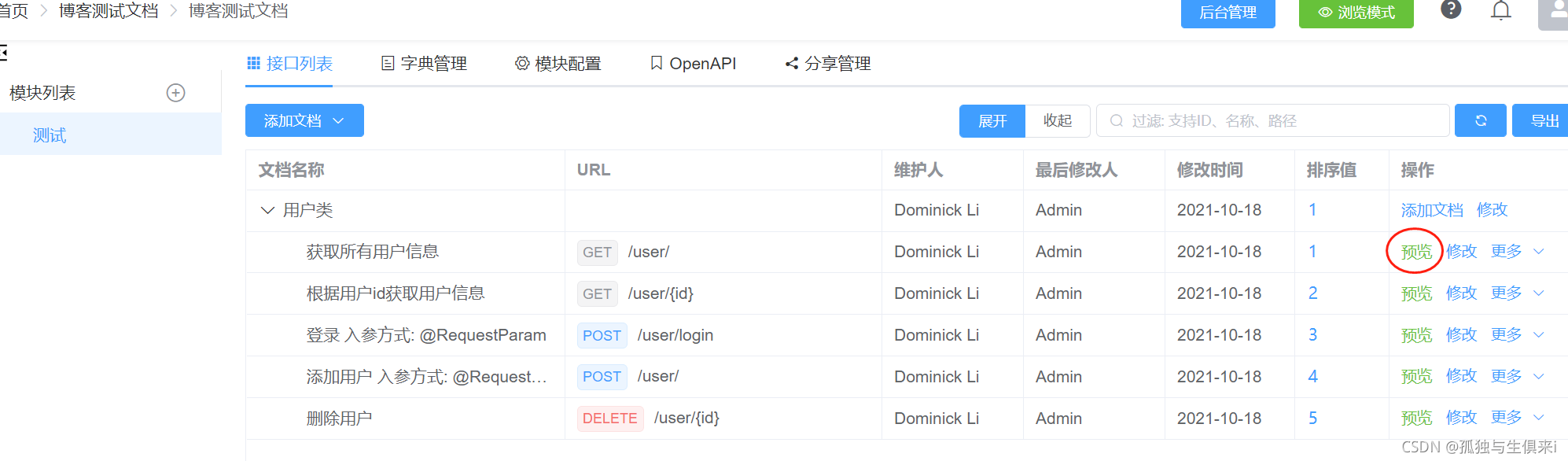This screenshot has width=1568, height=461.
Task: Click 修改 link in 用户类 row
Action: [x=1492, y=209]
